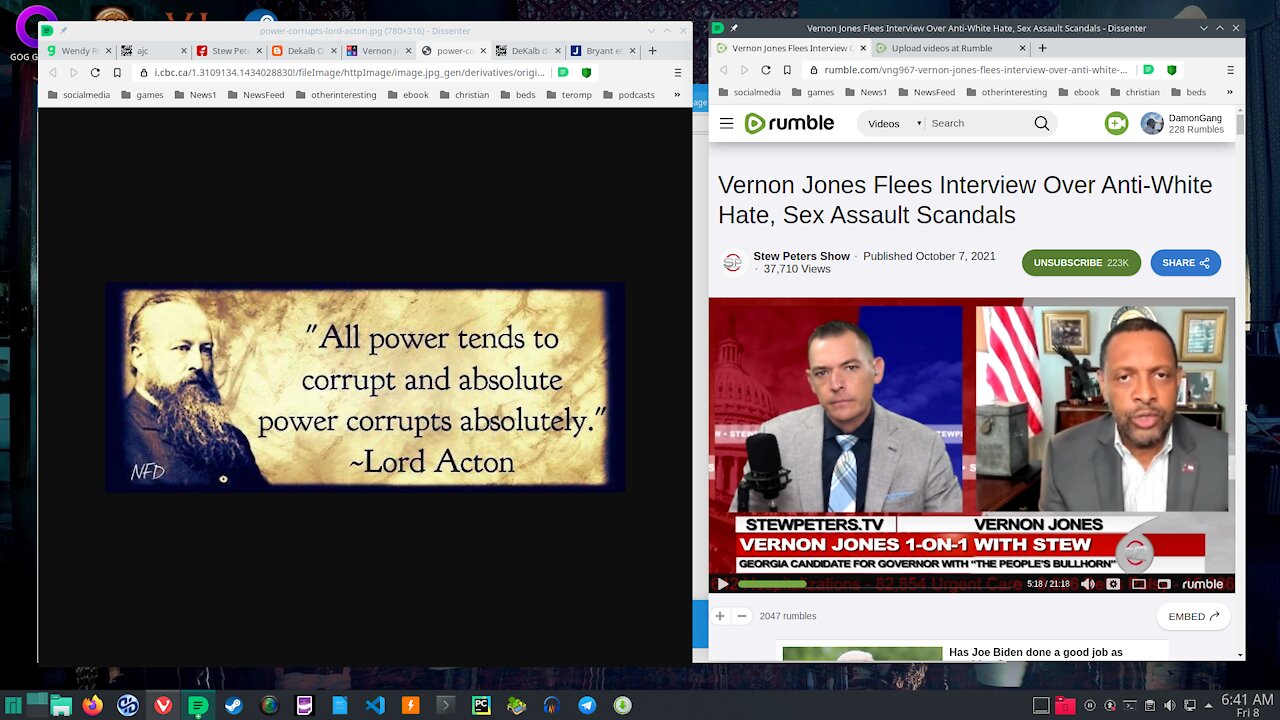Click Lord Acton quote image
This screenshot has width=1280, height=720.
(365, 387)
